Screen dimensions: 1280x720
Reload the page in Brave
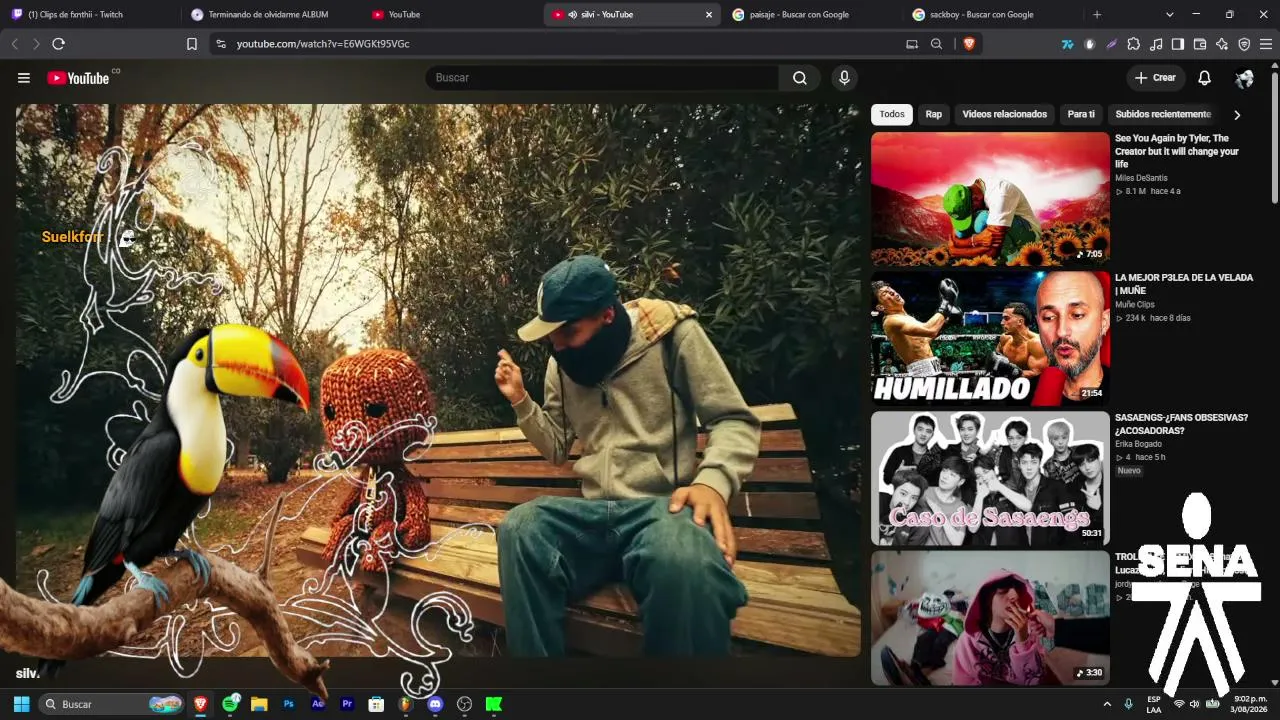pyautogui.click(x=58, y=44)
